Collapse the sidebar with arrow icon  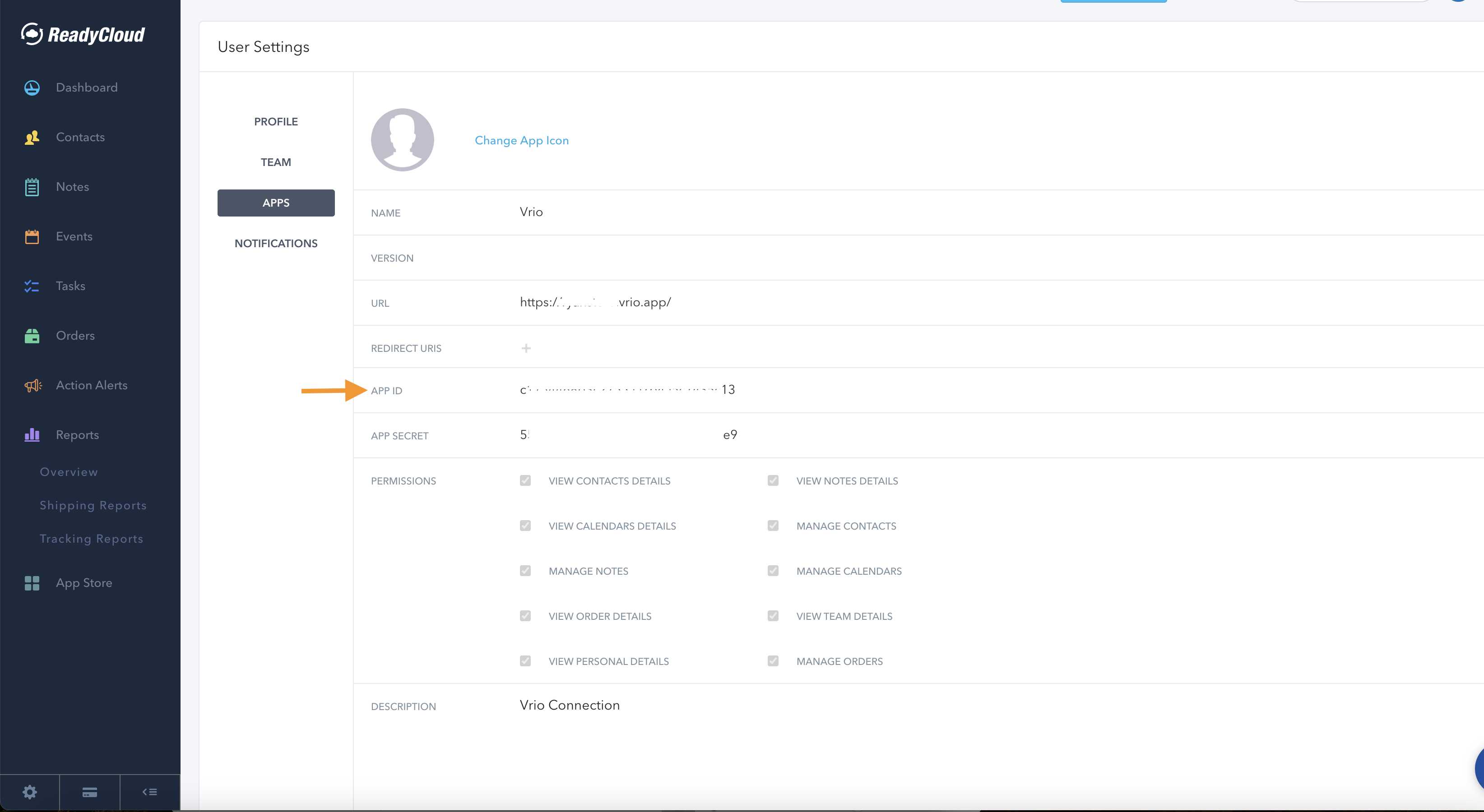tap(150, 793)
